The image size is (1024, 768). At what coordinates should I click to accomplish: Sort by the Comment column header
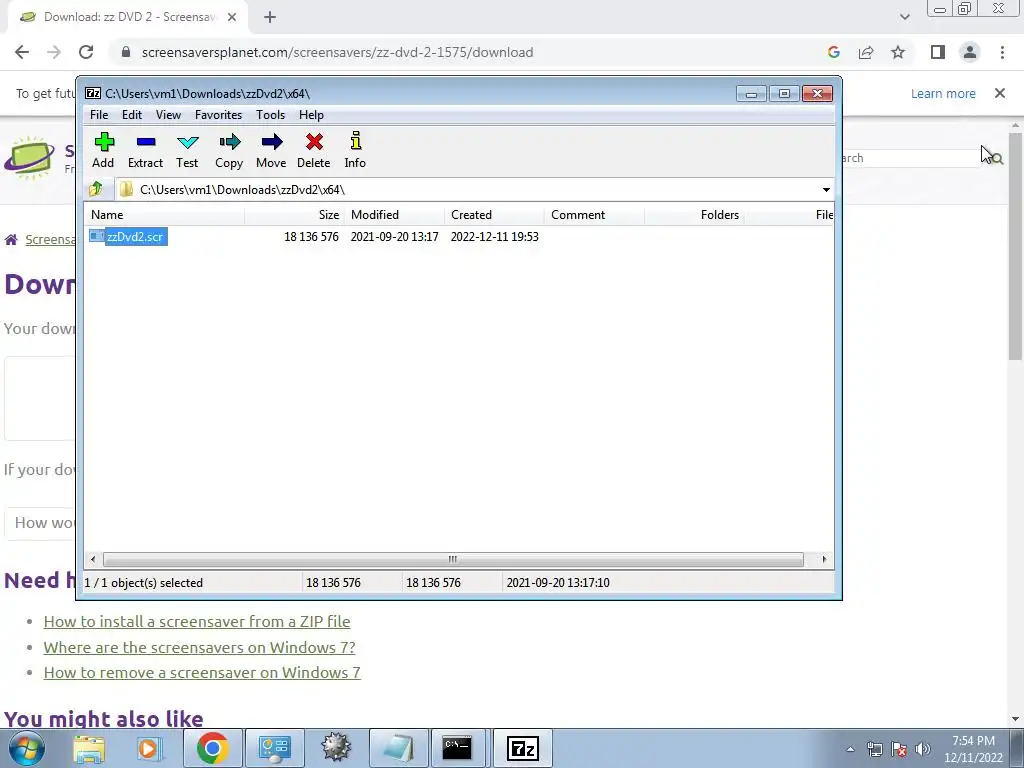(x=594, y=215)
